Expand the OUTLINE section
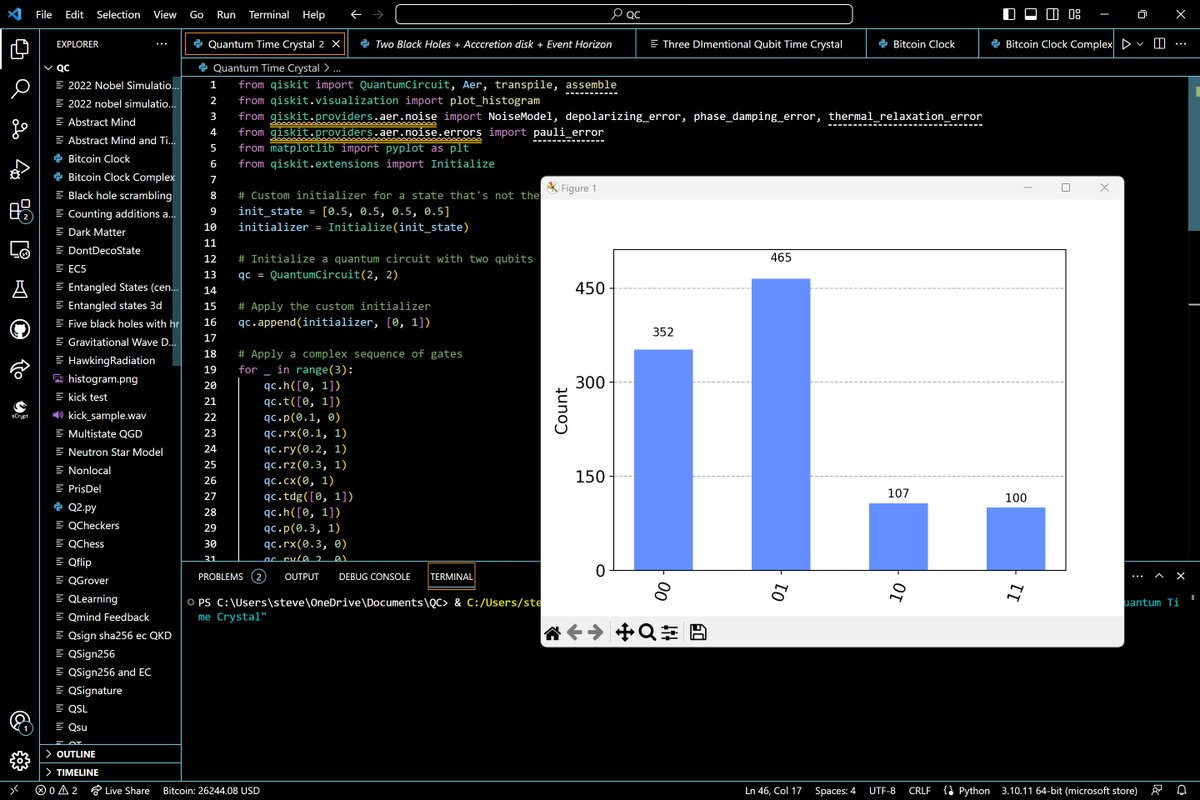The width and height of the screenshot is (1200, 800). click(77, 754)
